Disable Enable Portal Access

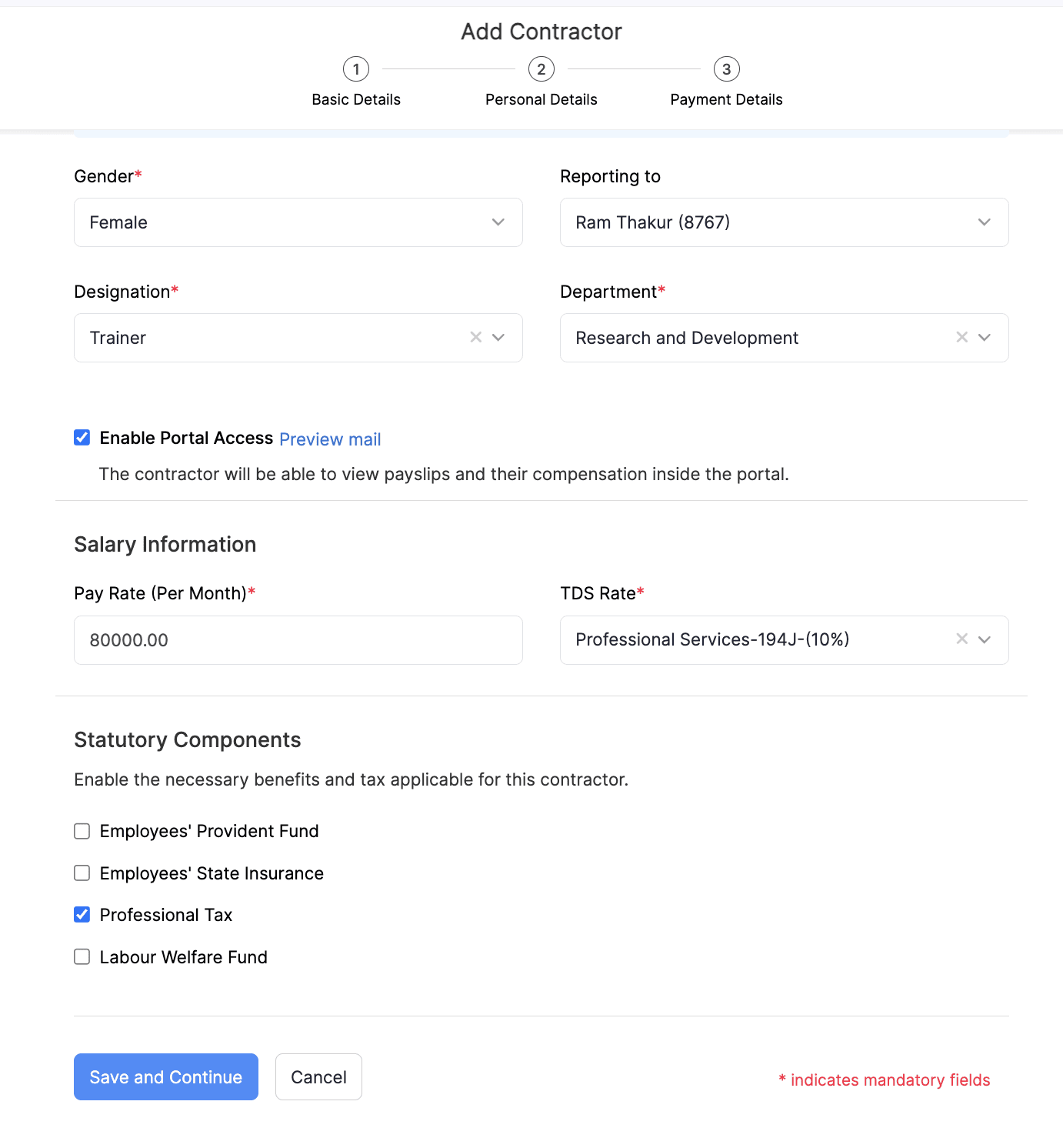(x=82, y=437)
